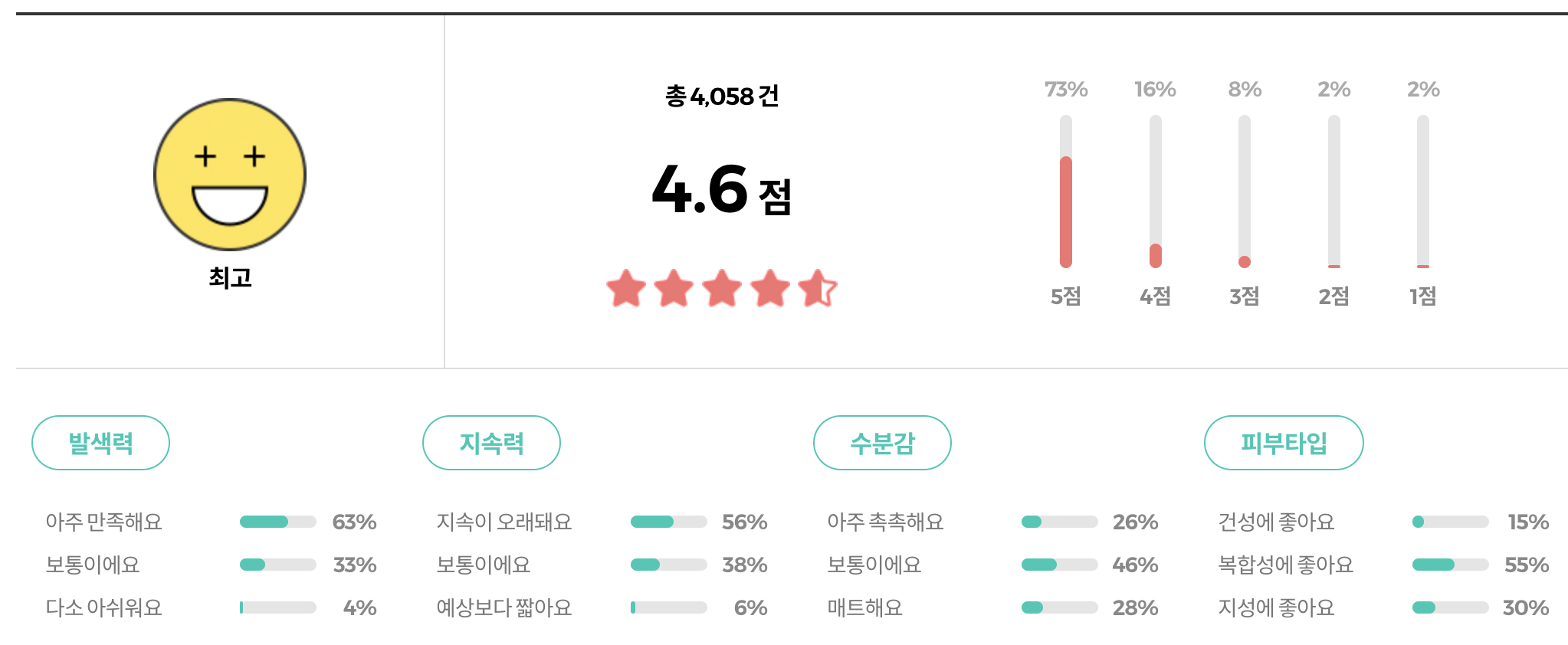Viewport: 1568px width, 645px height.
Task: Select the '지속이 오래돼요' option row
Action: click(x=502, y=521)
